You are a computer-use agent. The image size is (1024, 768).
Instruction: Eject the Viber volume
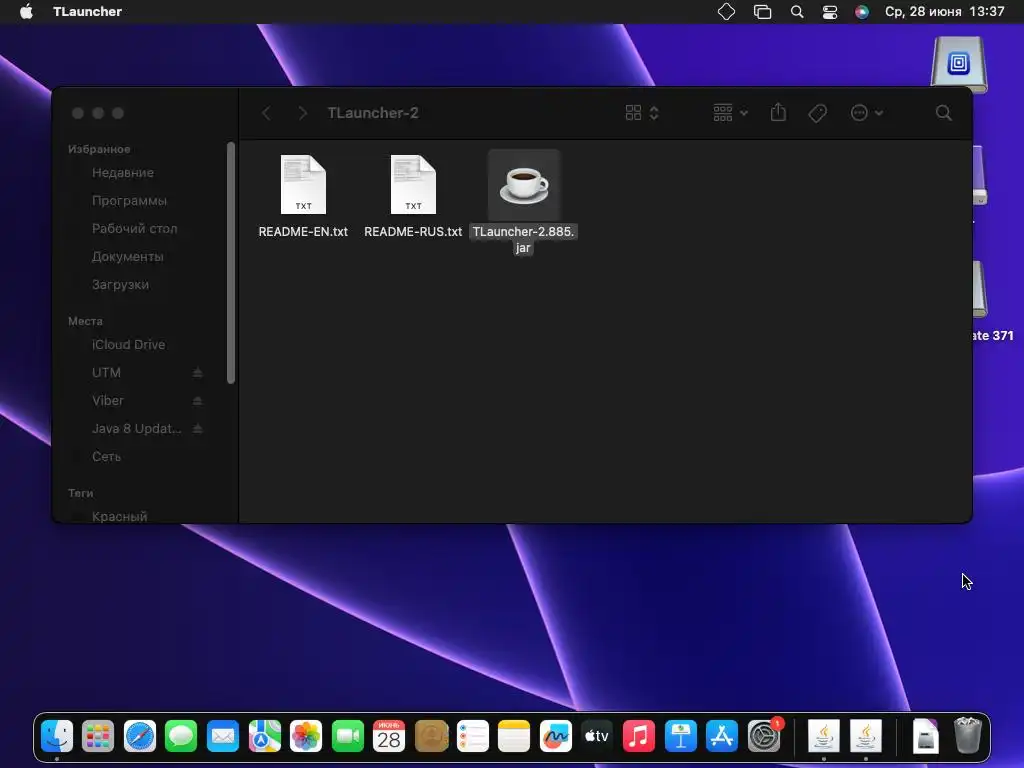197,400
